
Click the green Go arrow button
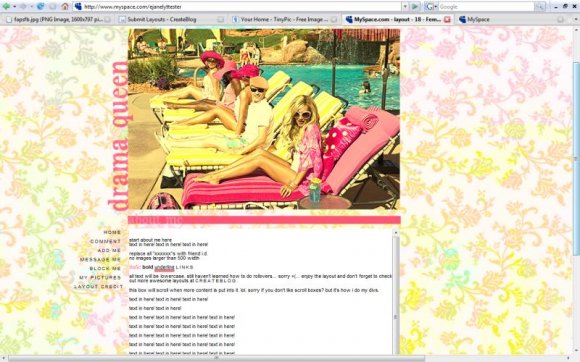[415, 7]
